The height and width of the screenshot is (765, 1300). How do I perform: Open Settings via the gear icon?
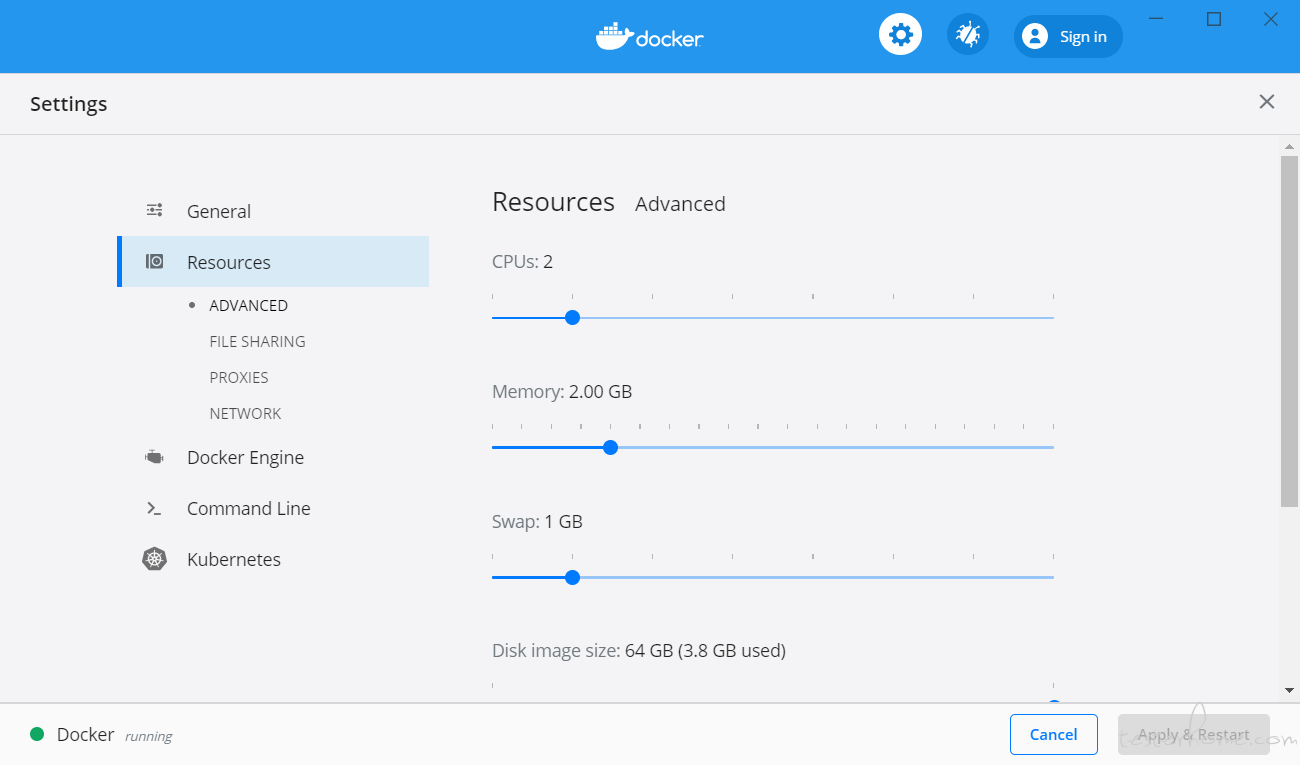click(x=900, y=35)
